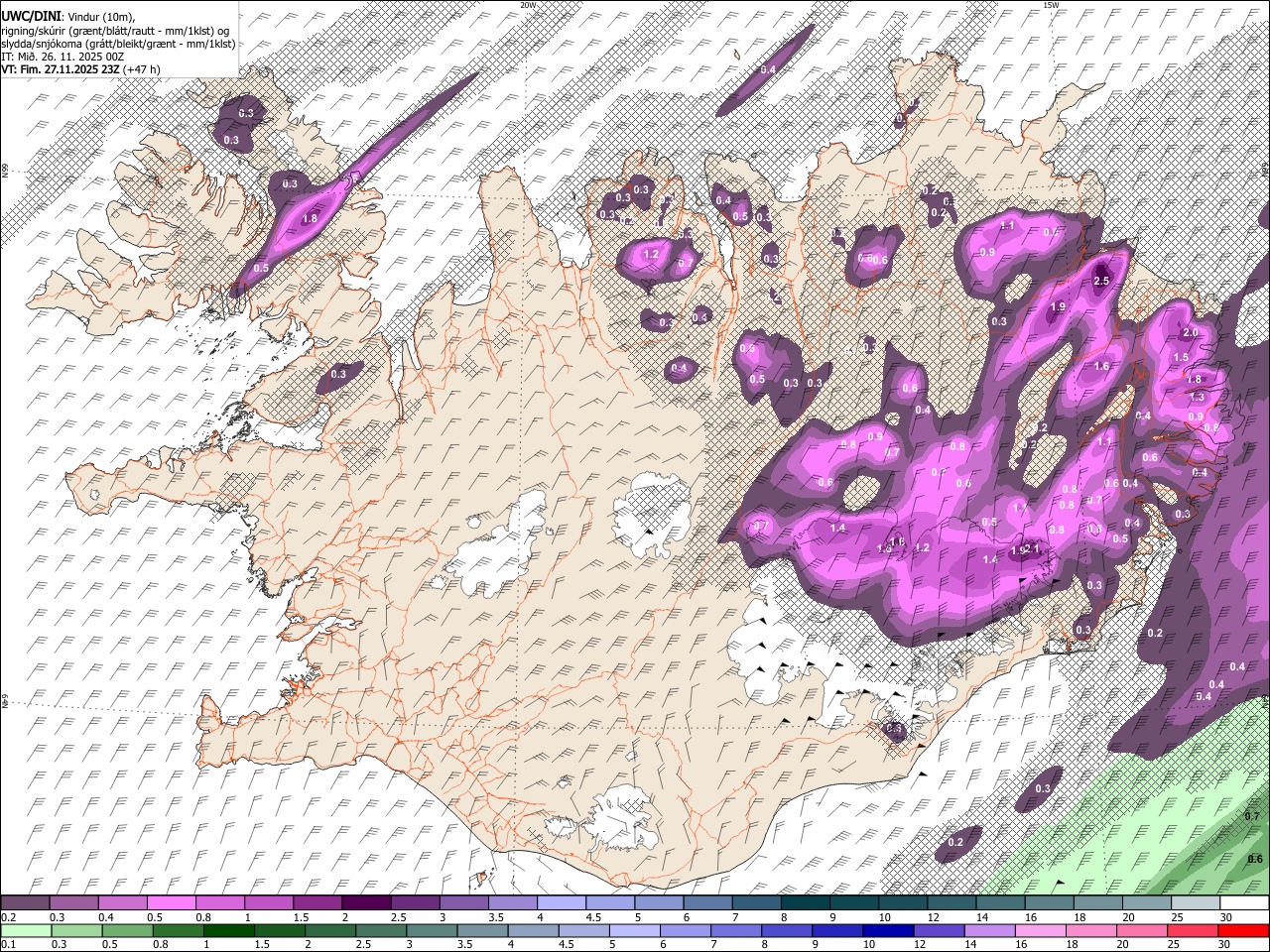Click the 0.6 value in green rain area
This screenshot has width=1270, height=952.
(x=1254, y=859)
